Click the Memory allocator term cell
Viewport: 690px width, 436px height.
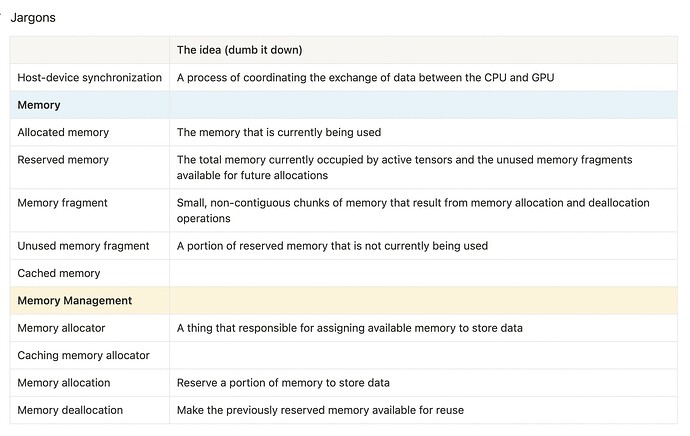click(x=61, y=328)
